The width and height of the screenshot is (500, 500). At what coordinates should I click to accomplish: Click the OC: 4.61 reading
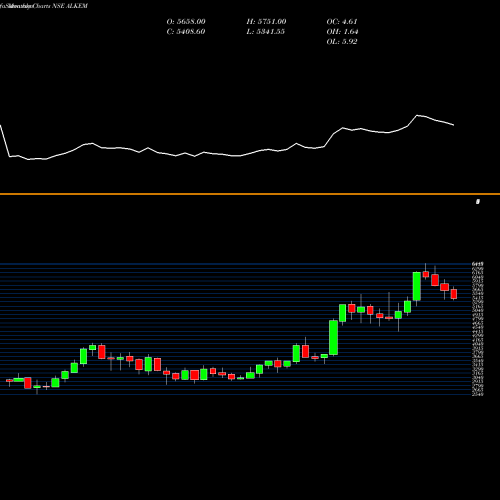coord(342,22)
